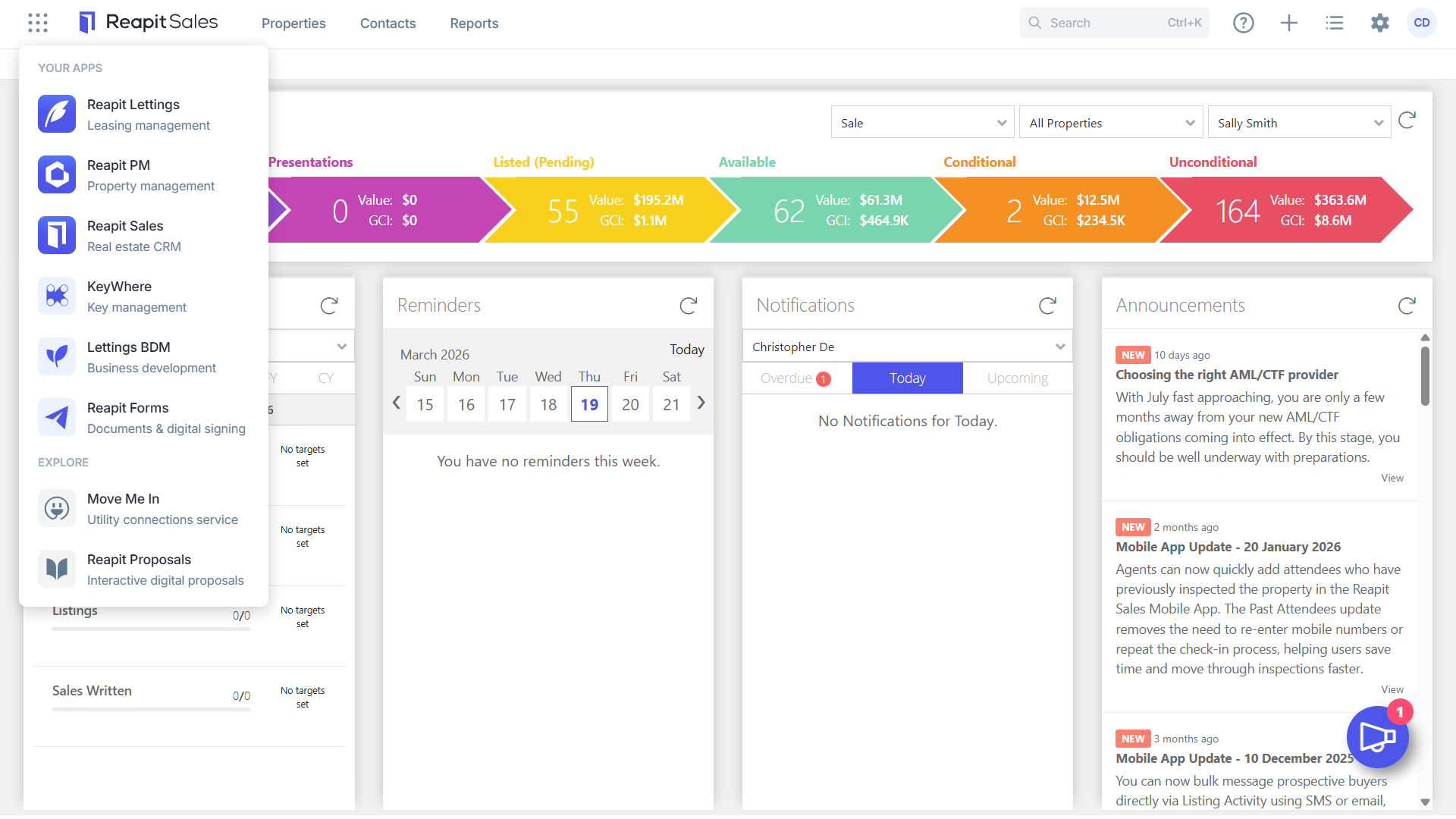Switch to the Upcoming notifications tab
The image size is (1456, 819).
pyautogui.click(x=1018, y=378)
